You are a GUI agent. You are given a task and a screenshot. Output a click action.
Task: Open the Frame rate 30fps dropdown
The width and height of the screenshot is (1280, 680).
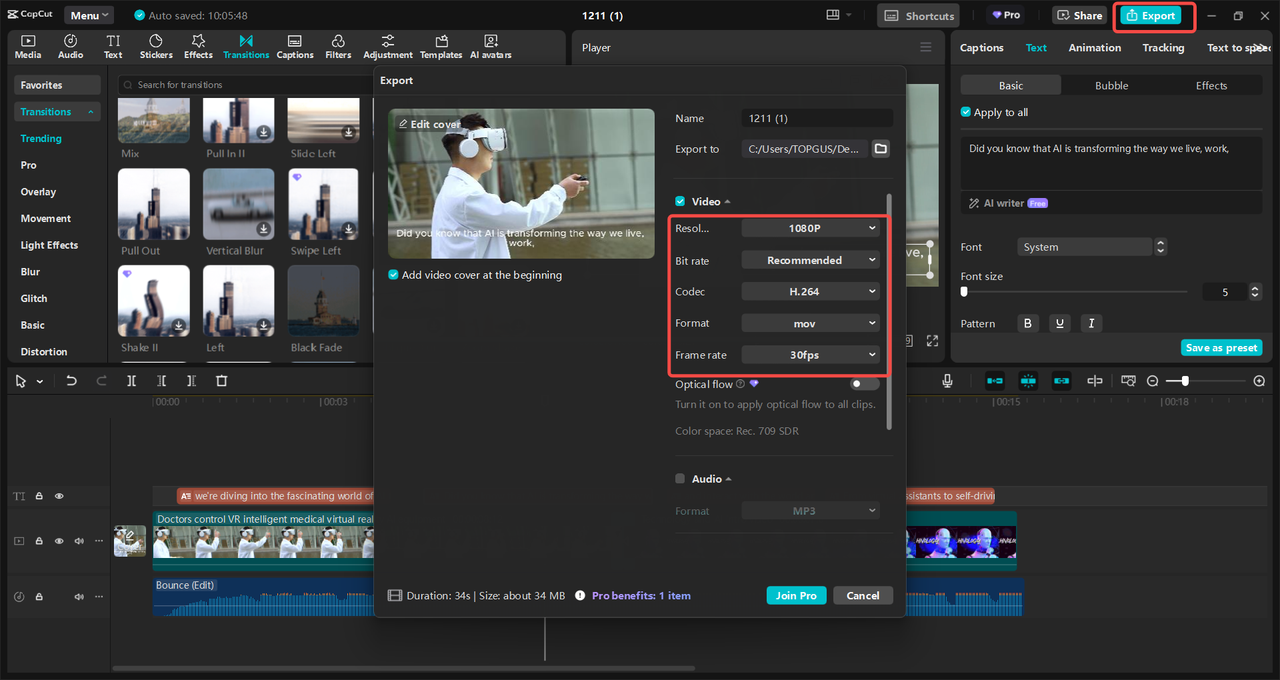pyautogui.click(x=810, y=355)
